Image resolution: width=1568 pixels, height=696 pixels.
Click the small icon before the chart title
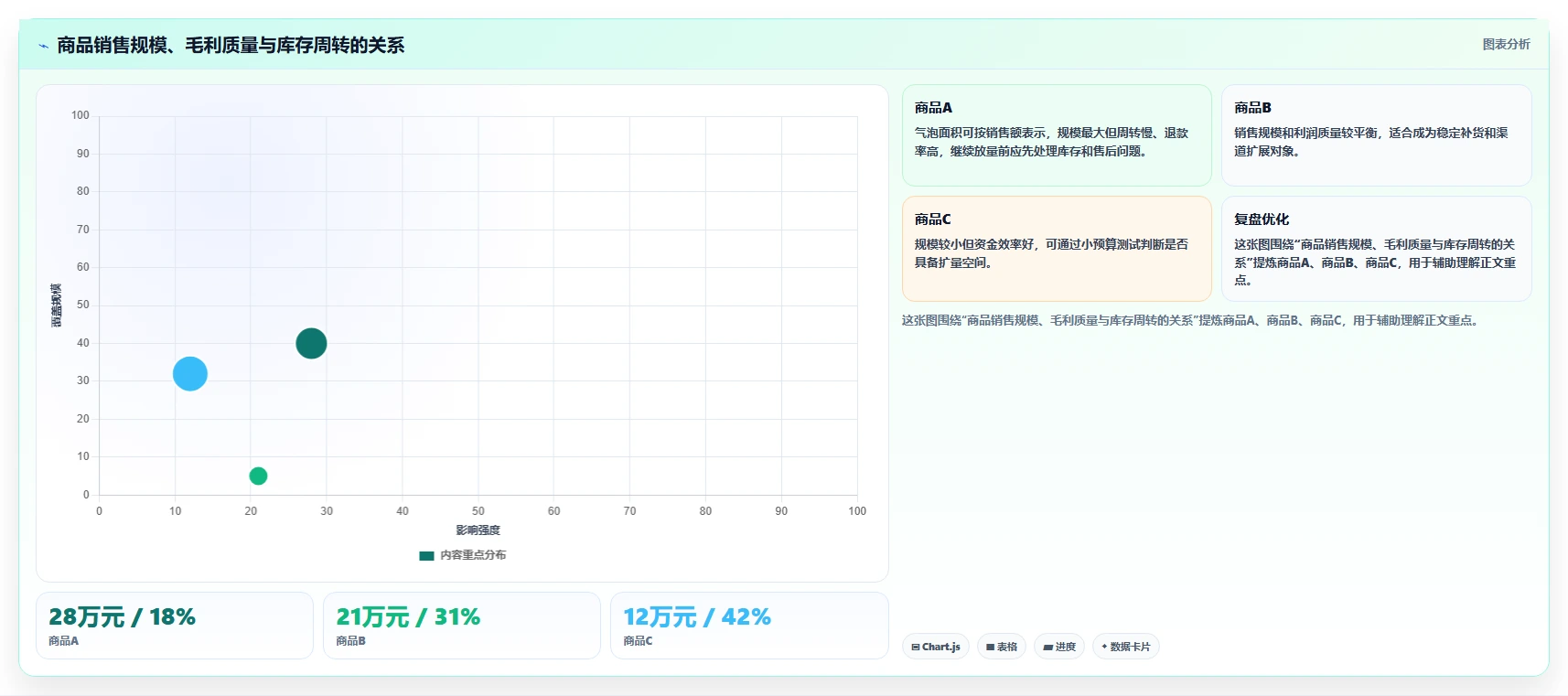[43, 46]
